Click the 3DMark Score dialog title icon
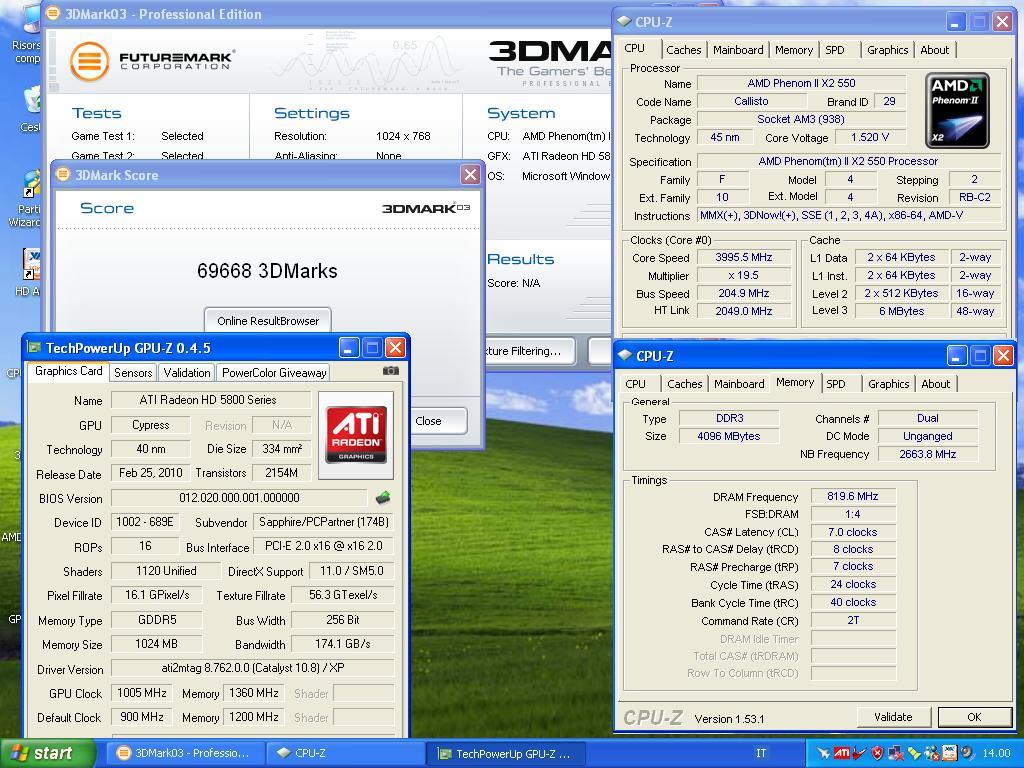This screenshot has width=1024, height=768. [x=63, y=174]
